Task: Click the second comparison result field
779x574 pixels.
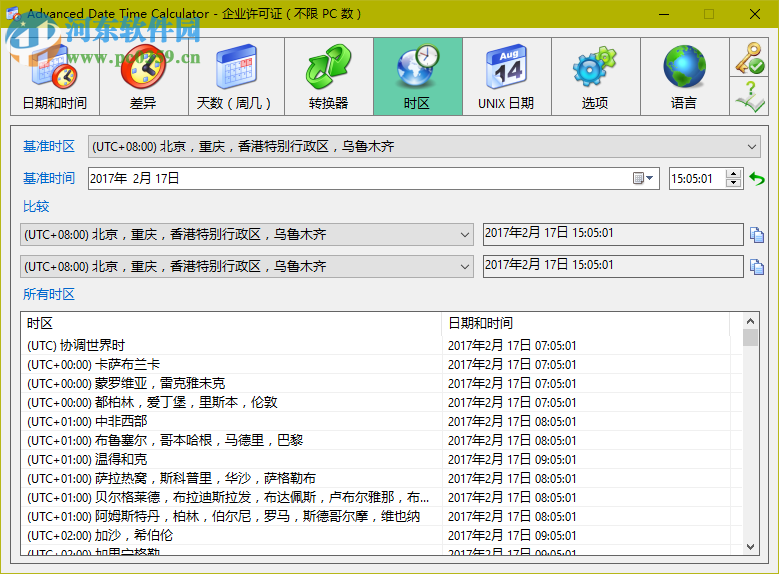Action: tap(613, 266)
